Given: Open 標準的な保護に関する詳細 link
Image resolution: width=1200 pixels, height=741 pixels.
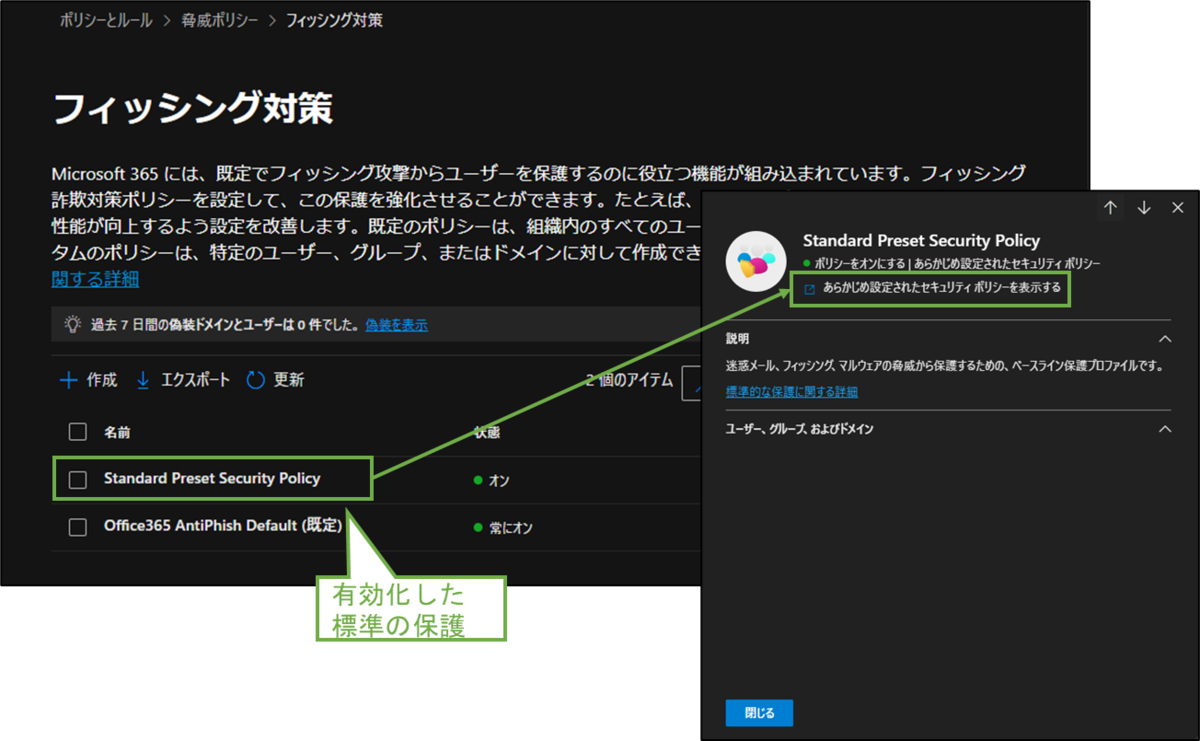Looking at the screenshot, I should tap(792, 392).
